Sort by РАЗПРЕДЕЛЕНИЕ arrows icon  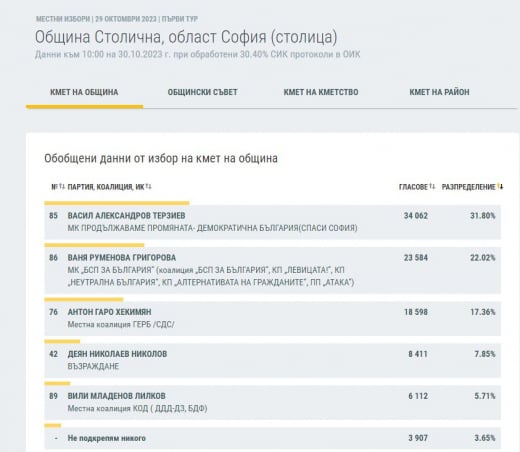click(x=500, y=187)
